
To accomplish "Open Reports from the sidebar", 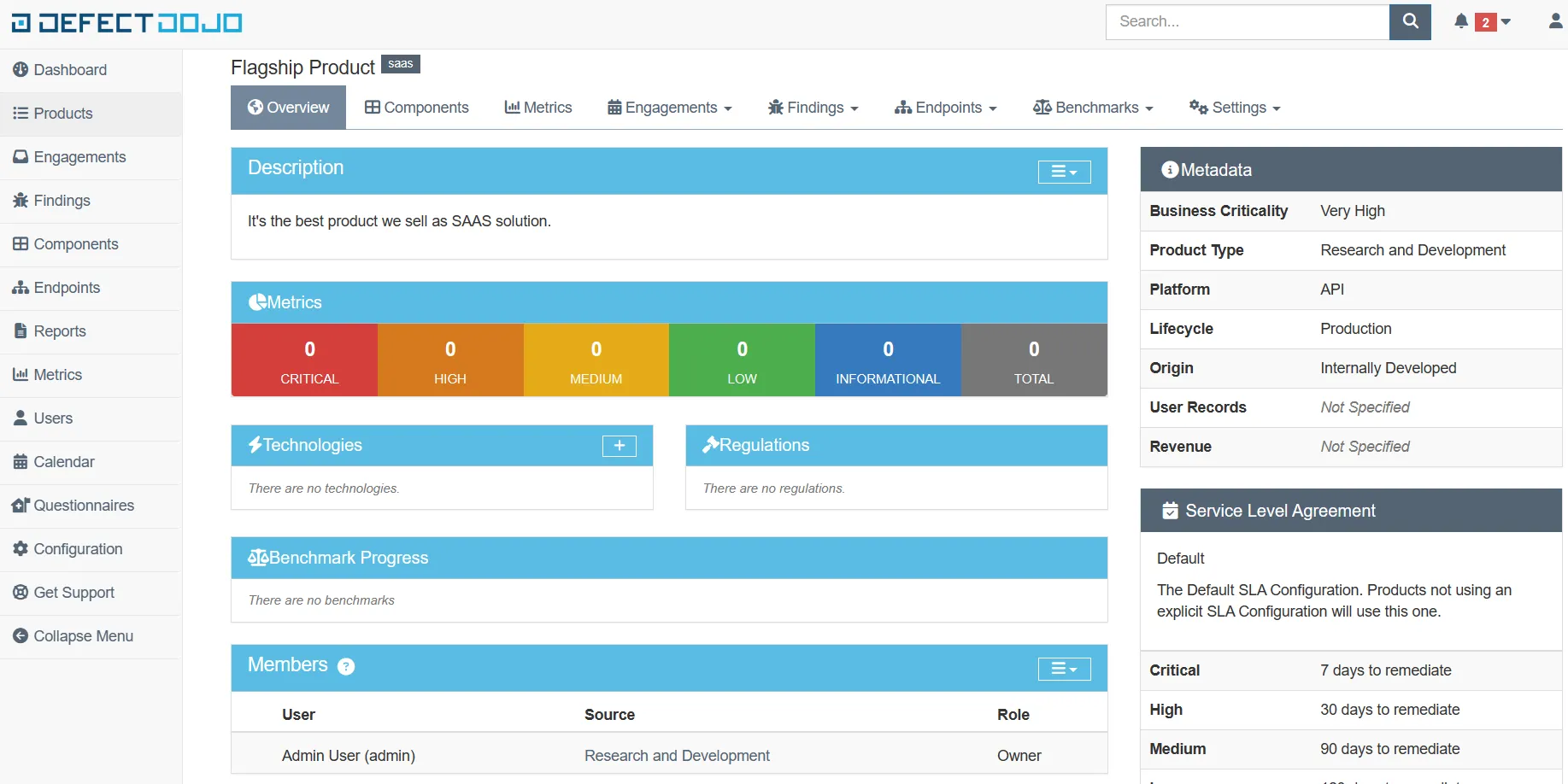I will click(x=59, y=331).
